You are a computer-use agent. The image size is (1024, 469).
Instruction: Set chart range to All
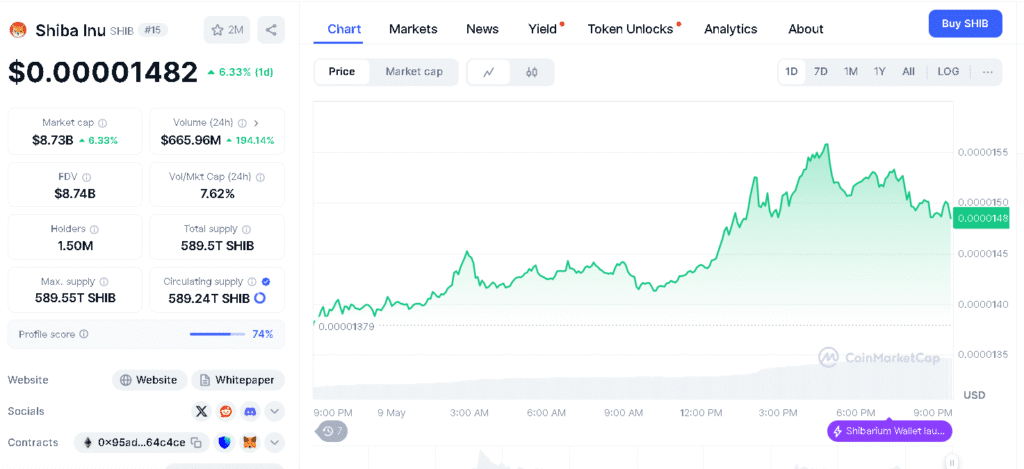coord(908,72)
